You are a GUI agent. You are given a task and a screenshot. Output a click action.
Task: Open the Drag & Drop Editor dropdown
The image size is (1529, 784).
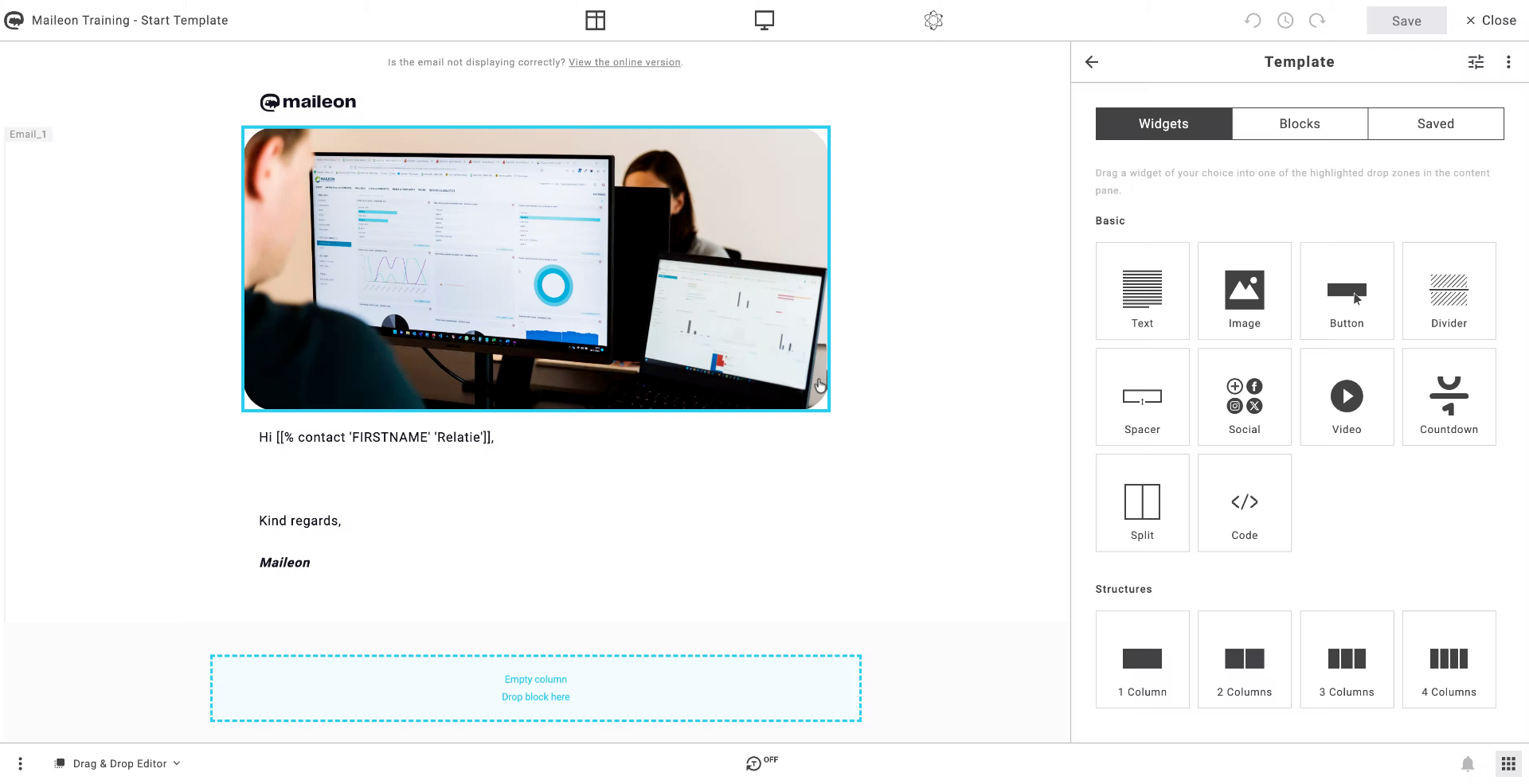tap(118, 764)
